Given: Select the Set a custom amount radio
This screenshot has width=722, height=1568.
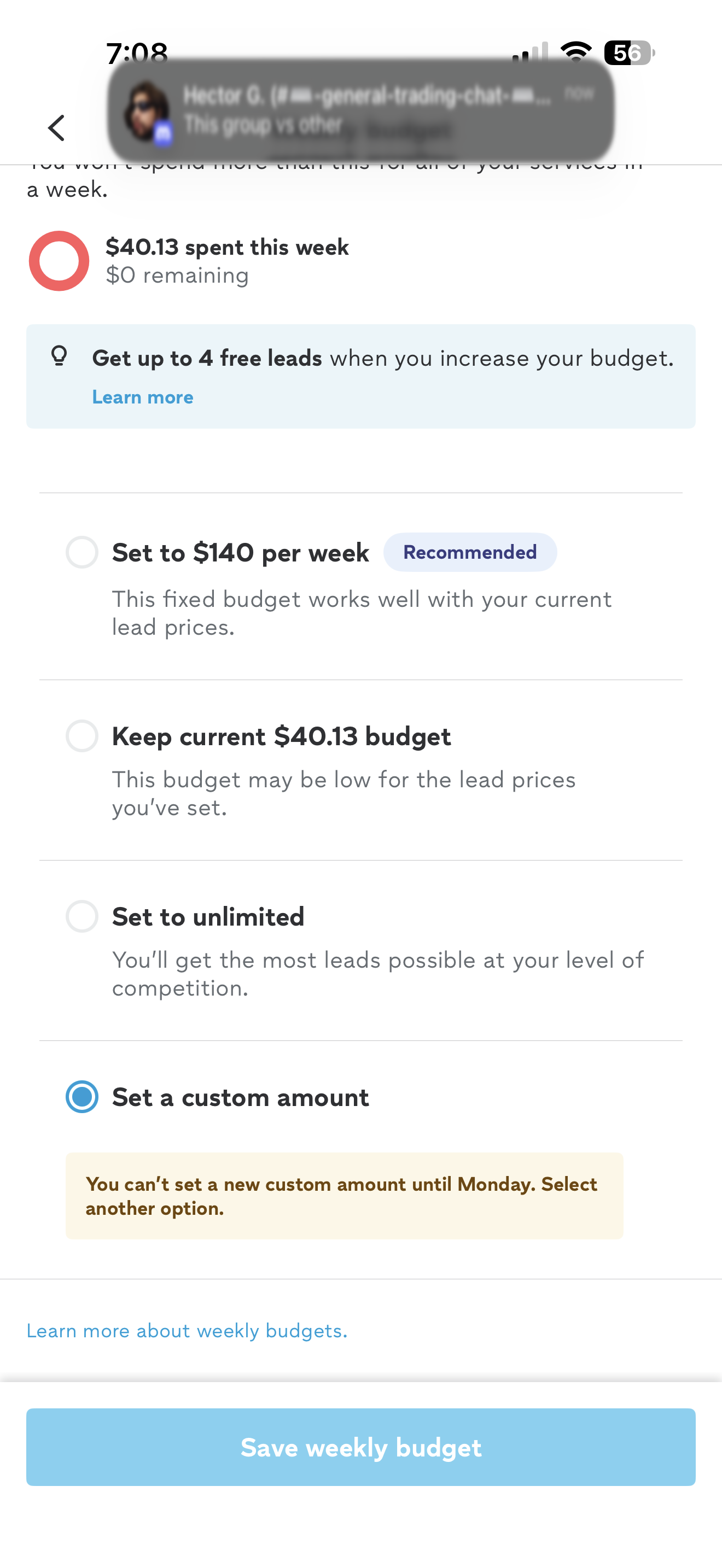Looking at the screenshot, I should 82,1097.
